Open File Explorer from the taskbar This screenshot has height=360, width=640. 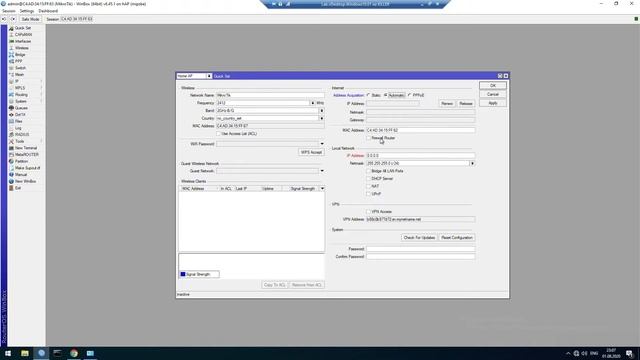25,353
